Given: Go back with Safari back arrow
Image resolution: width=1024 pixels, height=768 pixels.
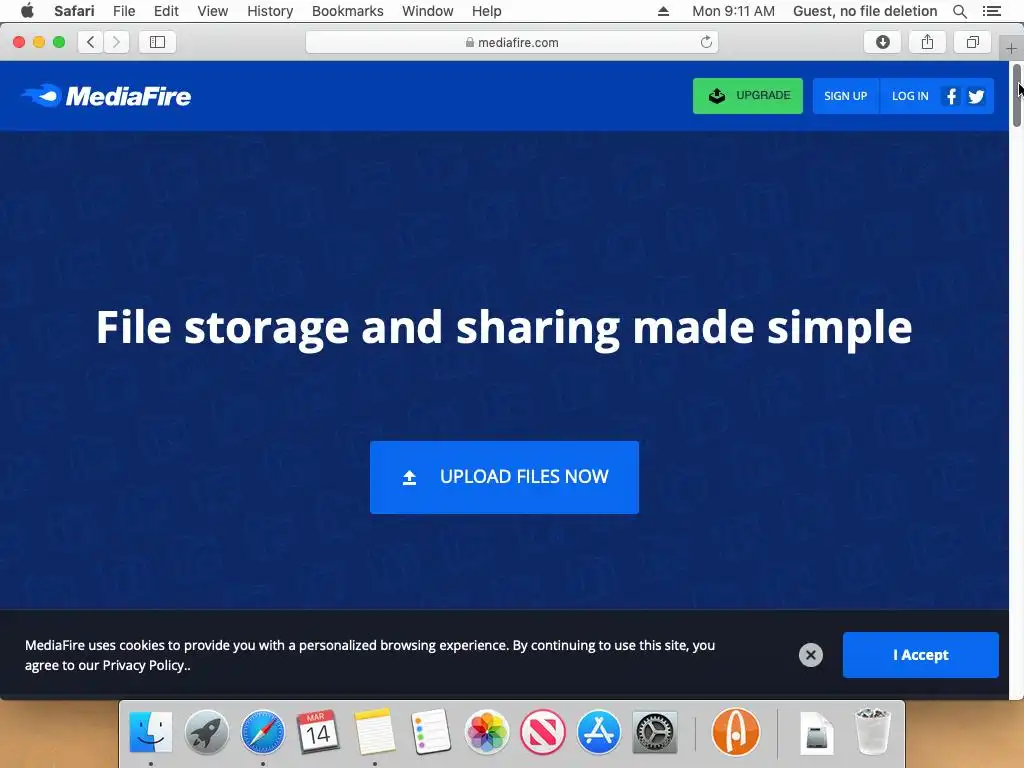Looking at the screenshot, I should click(x=91, y=42).
